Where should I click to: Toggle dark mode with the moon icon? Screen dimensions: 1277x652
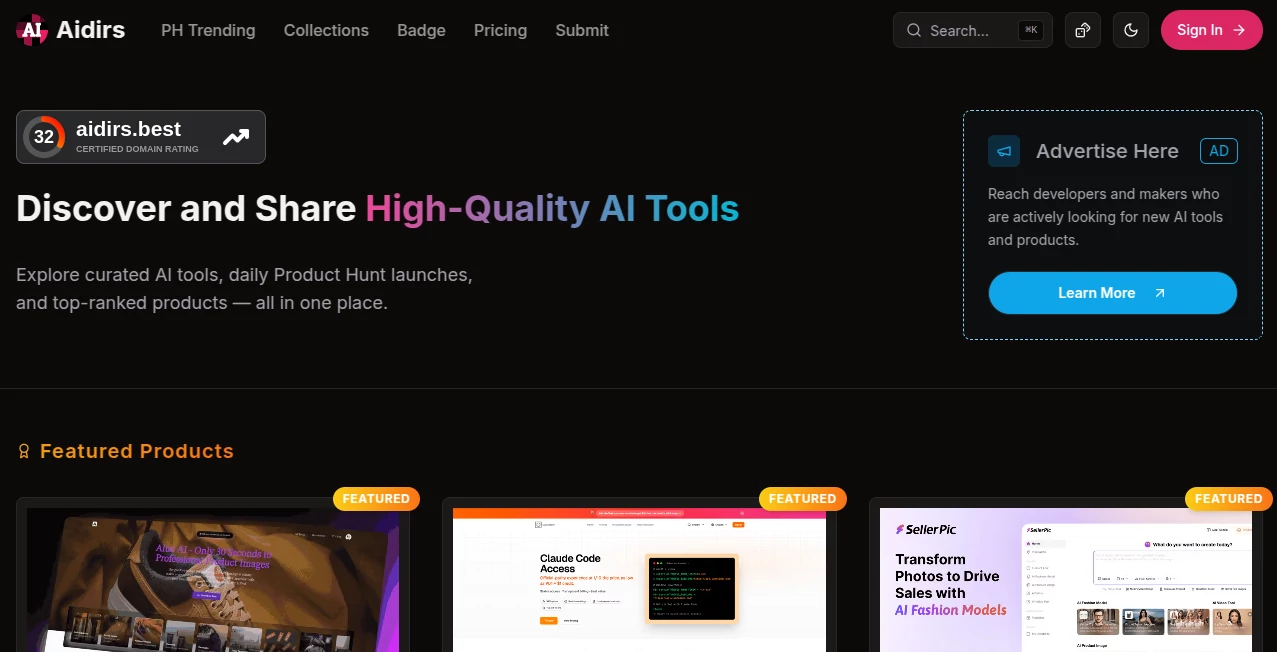pos(1131,30)
